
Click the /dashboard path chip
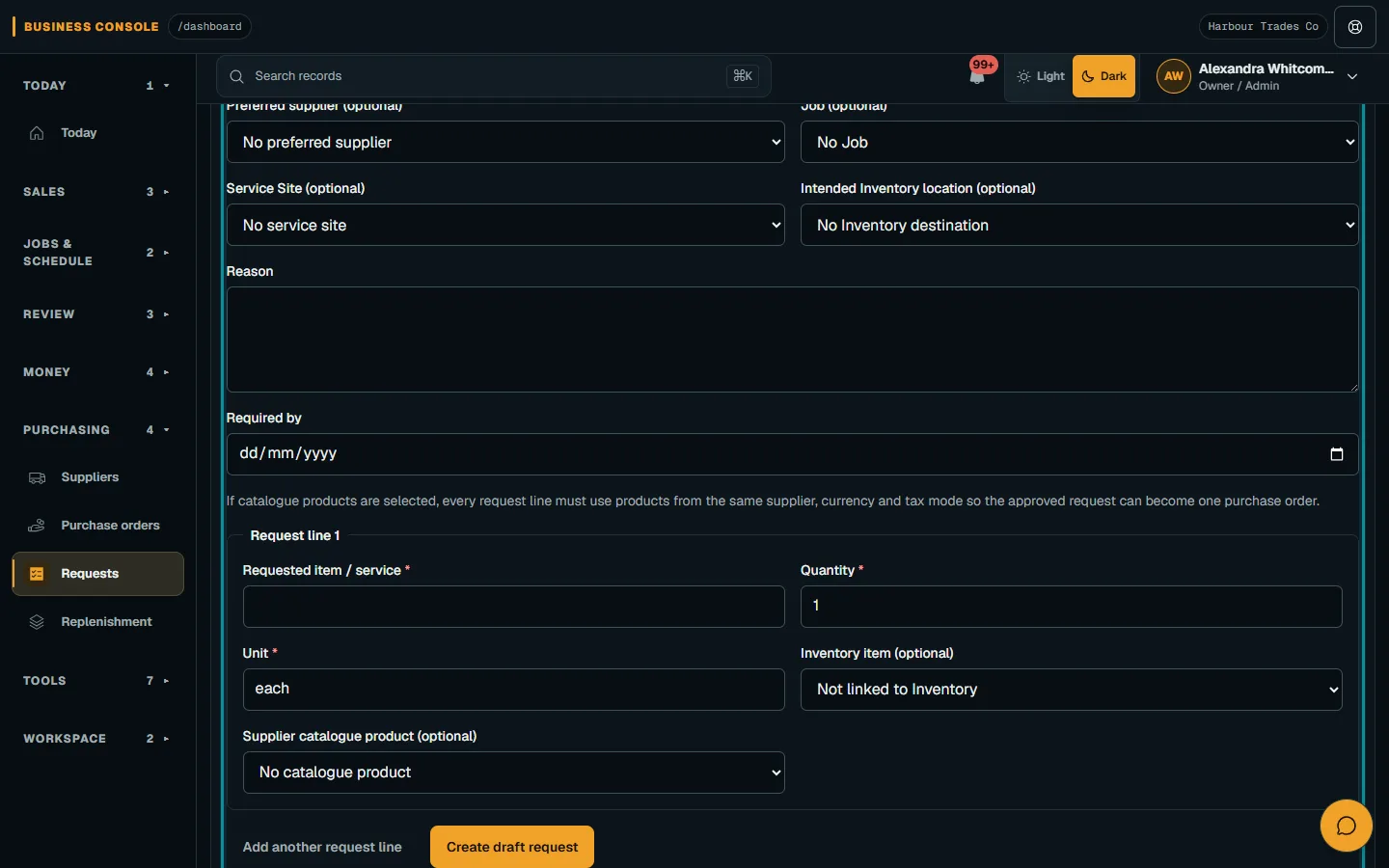point(209,27)
